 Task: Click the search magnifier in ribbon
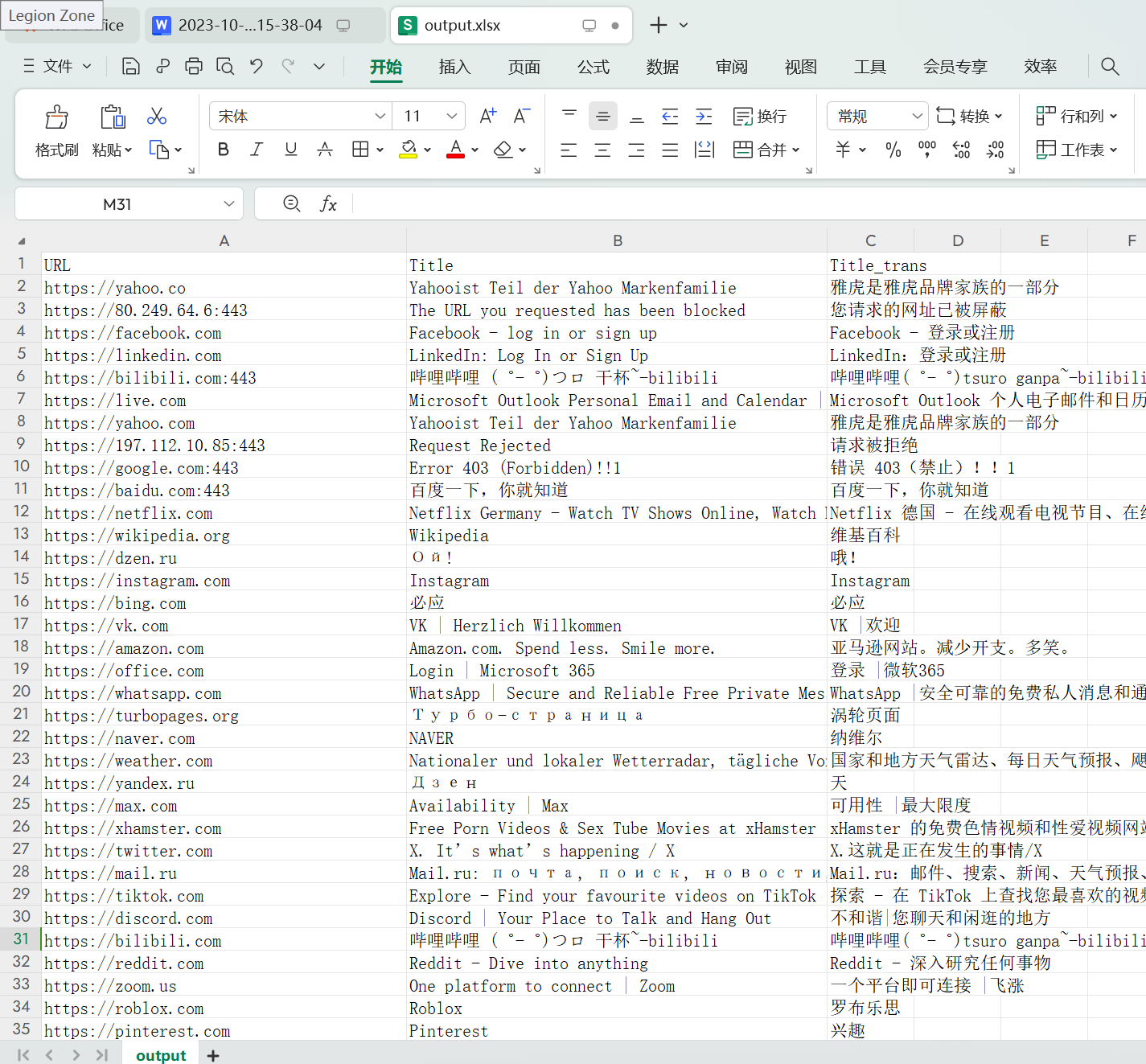coord(1110,67)
